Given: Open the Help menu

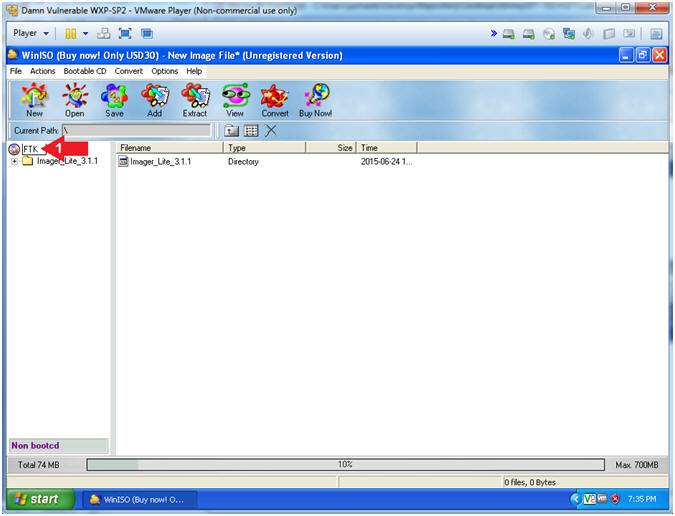Looking at the screenshot, I should coord(194,71).
